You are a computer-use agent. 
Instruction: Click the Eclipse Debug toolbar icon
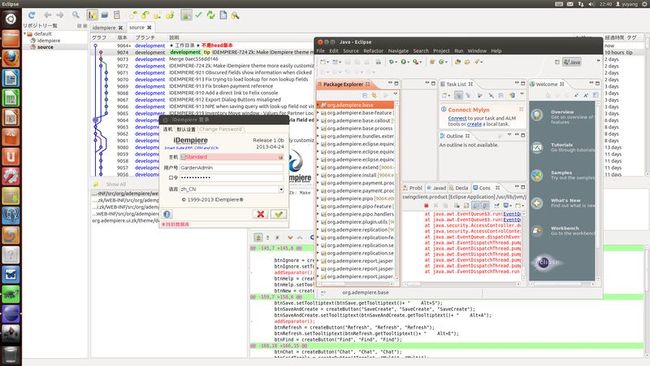pyautogui.click(x=391, y=62)
